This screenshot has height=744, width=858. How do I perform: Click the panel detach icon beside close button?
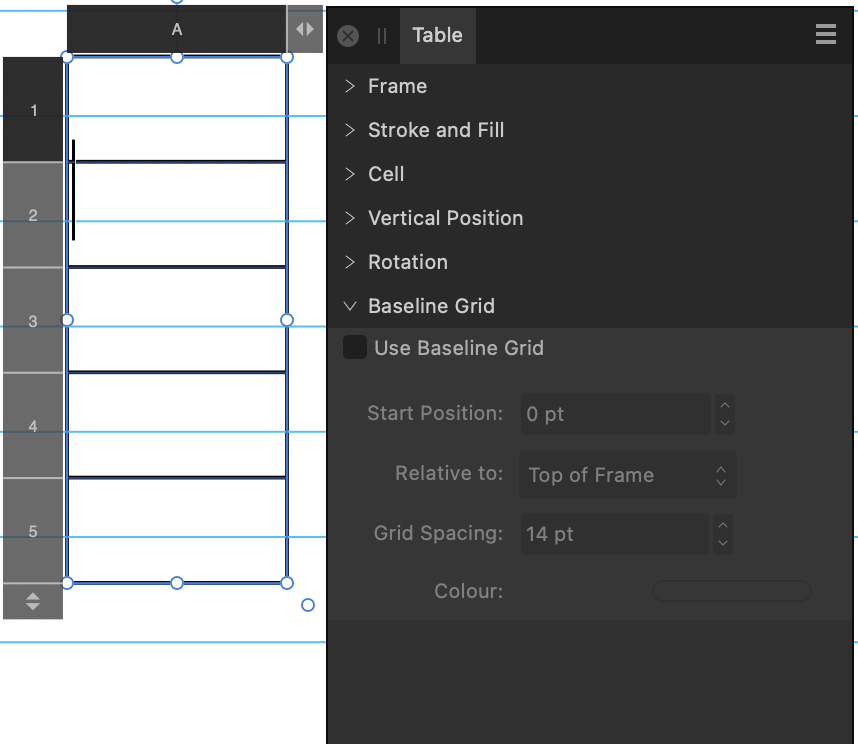[380, 36]
